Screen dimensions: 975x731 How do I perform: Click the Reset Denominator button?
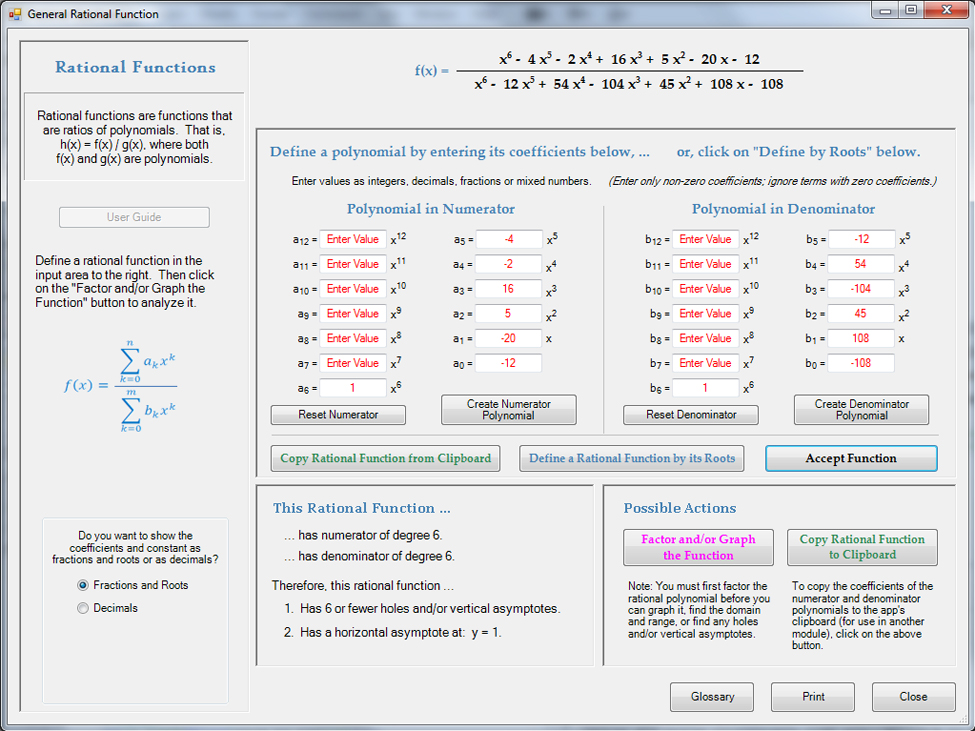(690, 414)
